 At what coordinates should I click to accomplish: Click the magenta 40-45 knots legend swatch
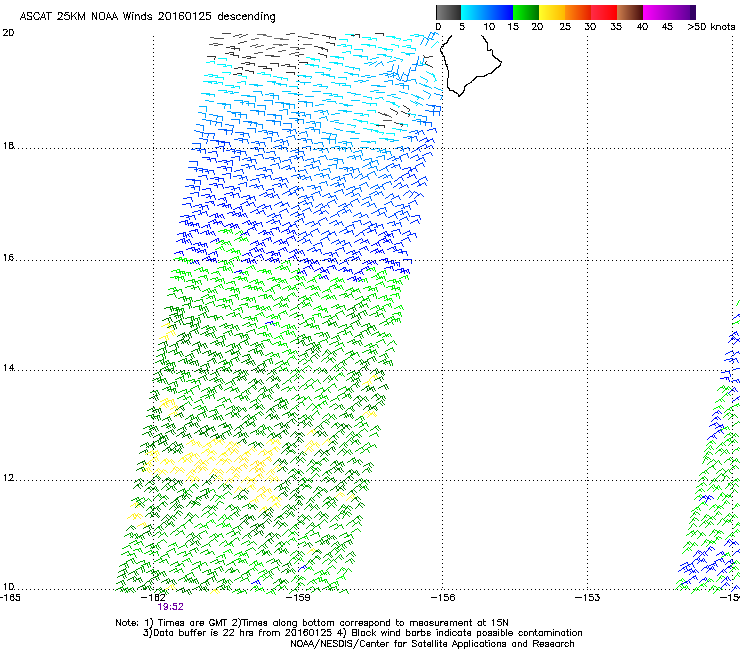656,12
